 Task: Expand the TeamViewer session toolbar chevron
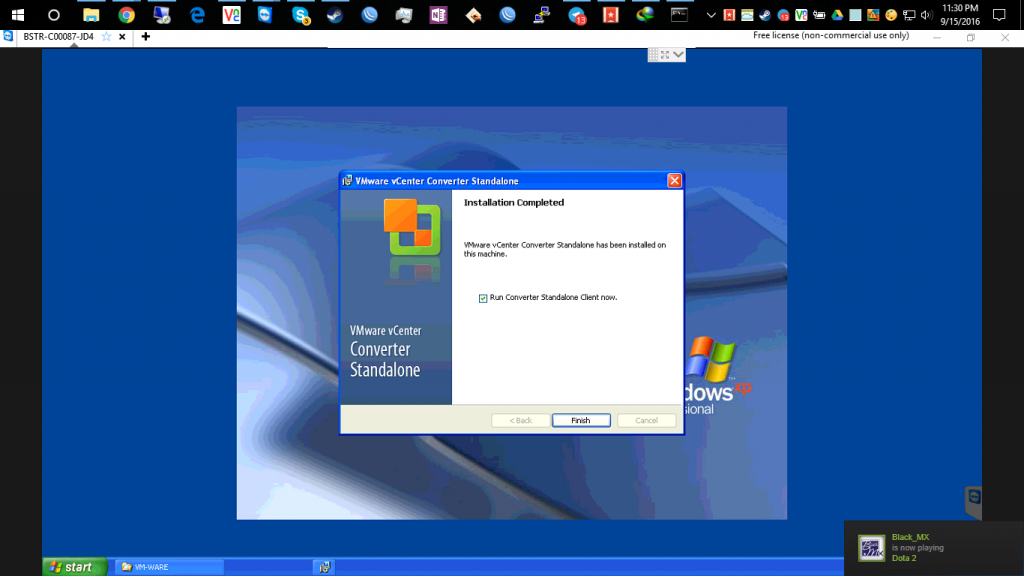click(x=679, y=55)
